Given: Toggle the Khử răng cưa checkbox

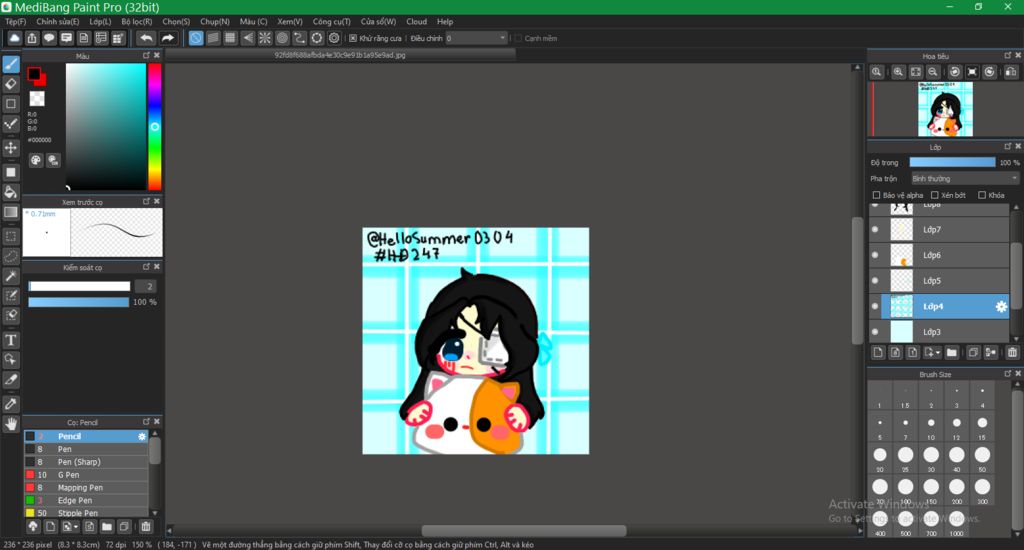Looking at the screenshot, I should pos(353,39).
